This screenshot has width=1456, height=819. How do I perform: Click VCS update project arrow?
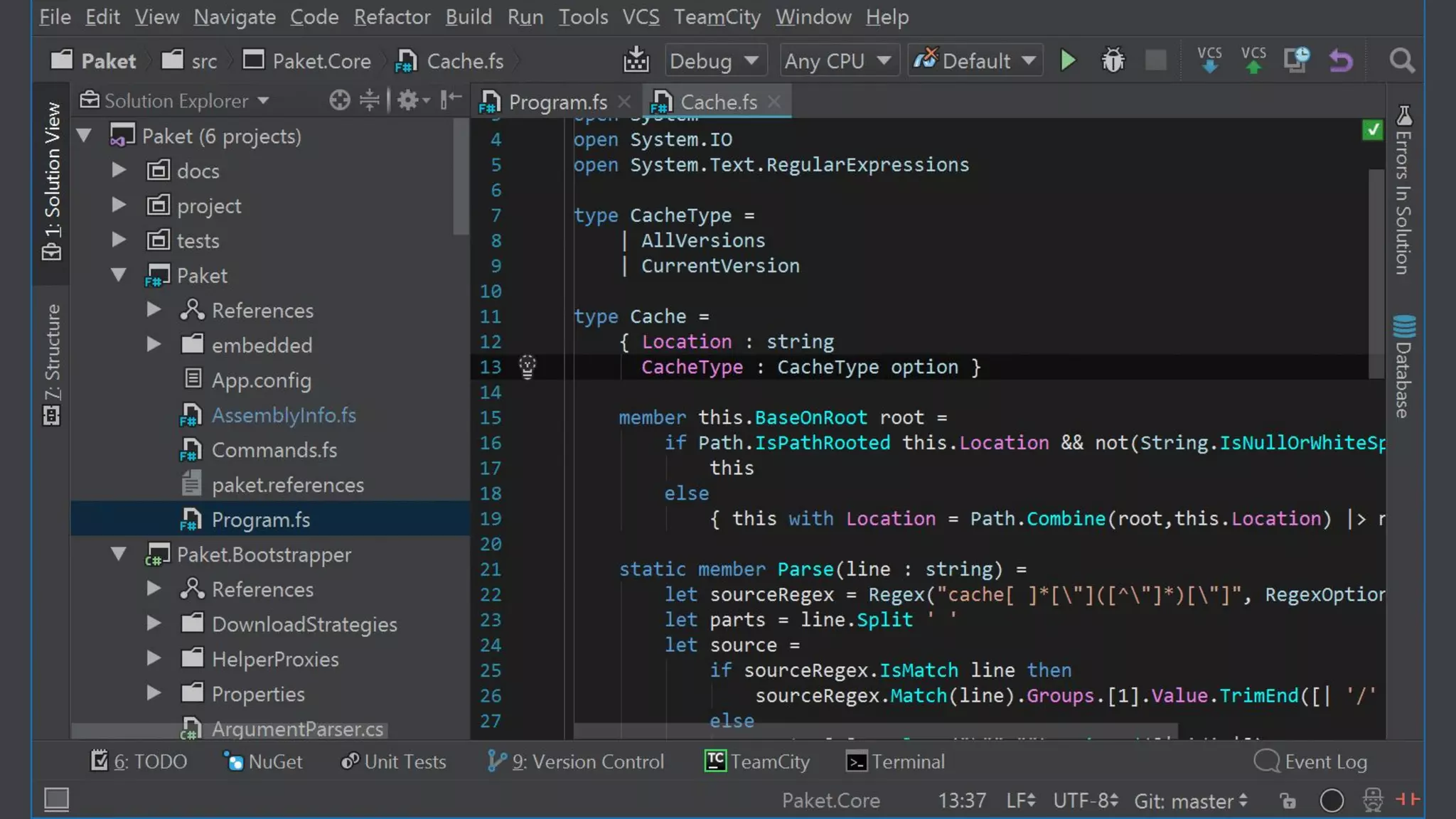pos(1209,60)
